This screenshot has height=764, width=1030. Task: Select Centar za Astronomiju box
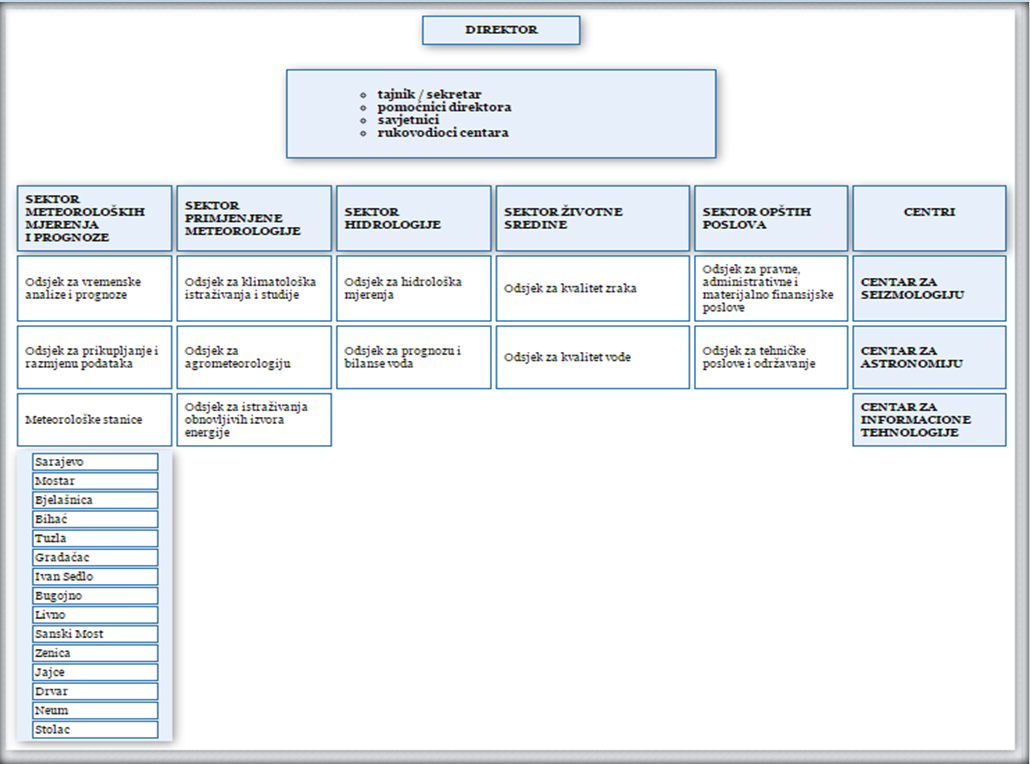coord(929,357)
